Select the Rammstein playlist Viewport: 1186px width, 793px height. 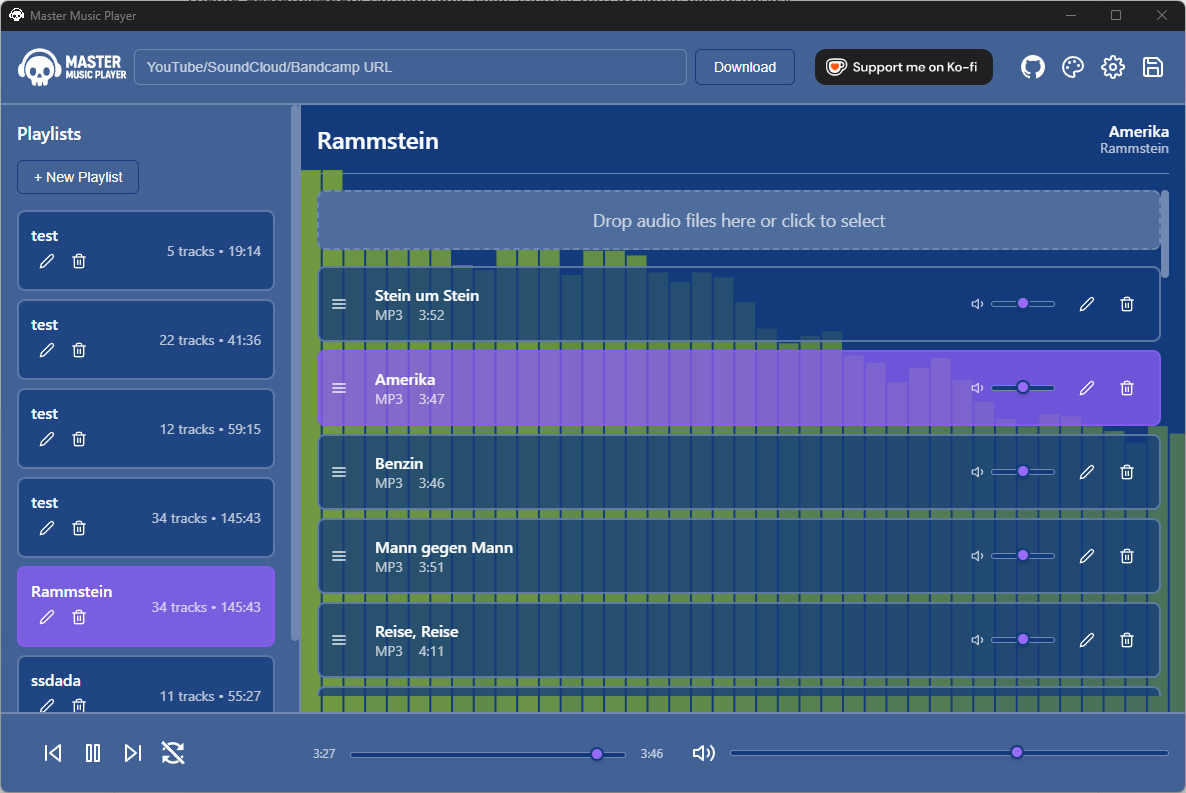coord(146,607)
